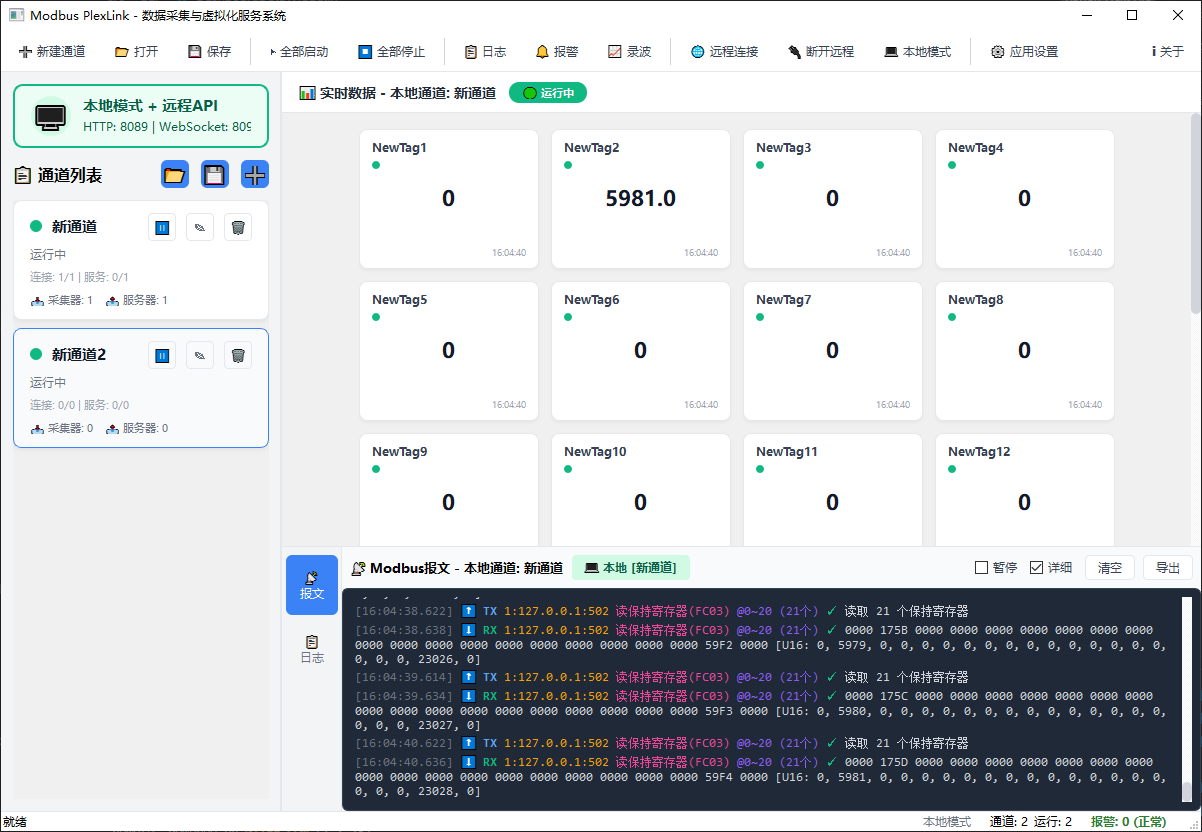Screen dimensions: 1202x832
Task: Click 服务器: 1 in 新通道 card
Action: point(137,300)
